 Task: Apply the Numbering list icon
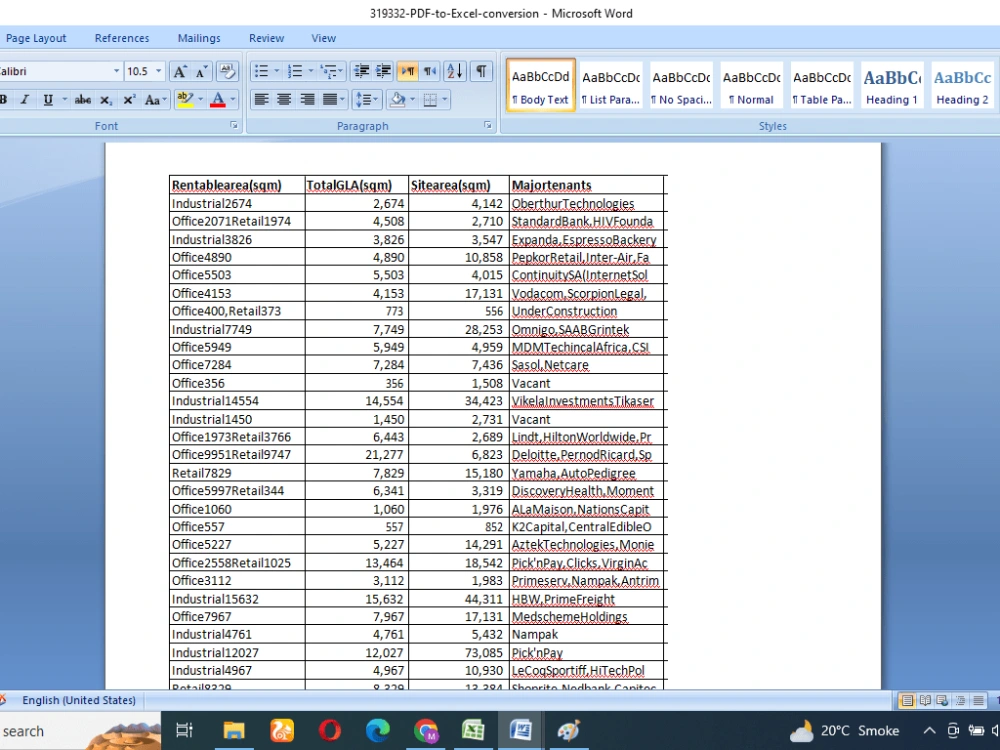(295, 71)
